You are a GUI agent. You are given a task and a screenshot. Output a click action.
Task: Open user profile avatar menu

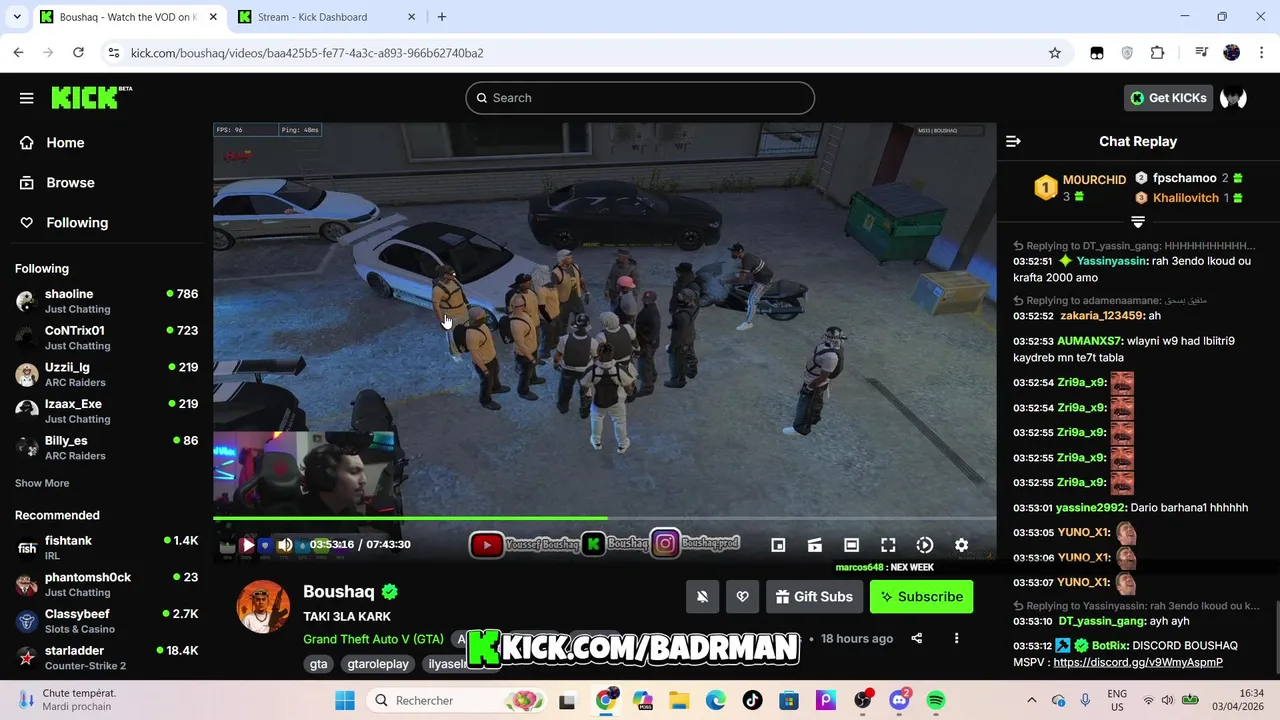1233,98
